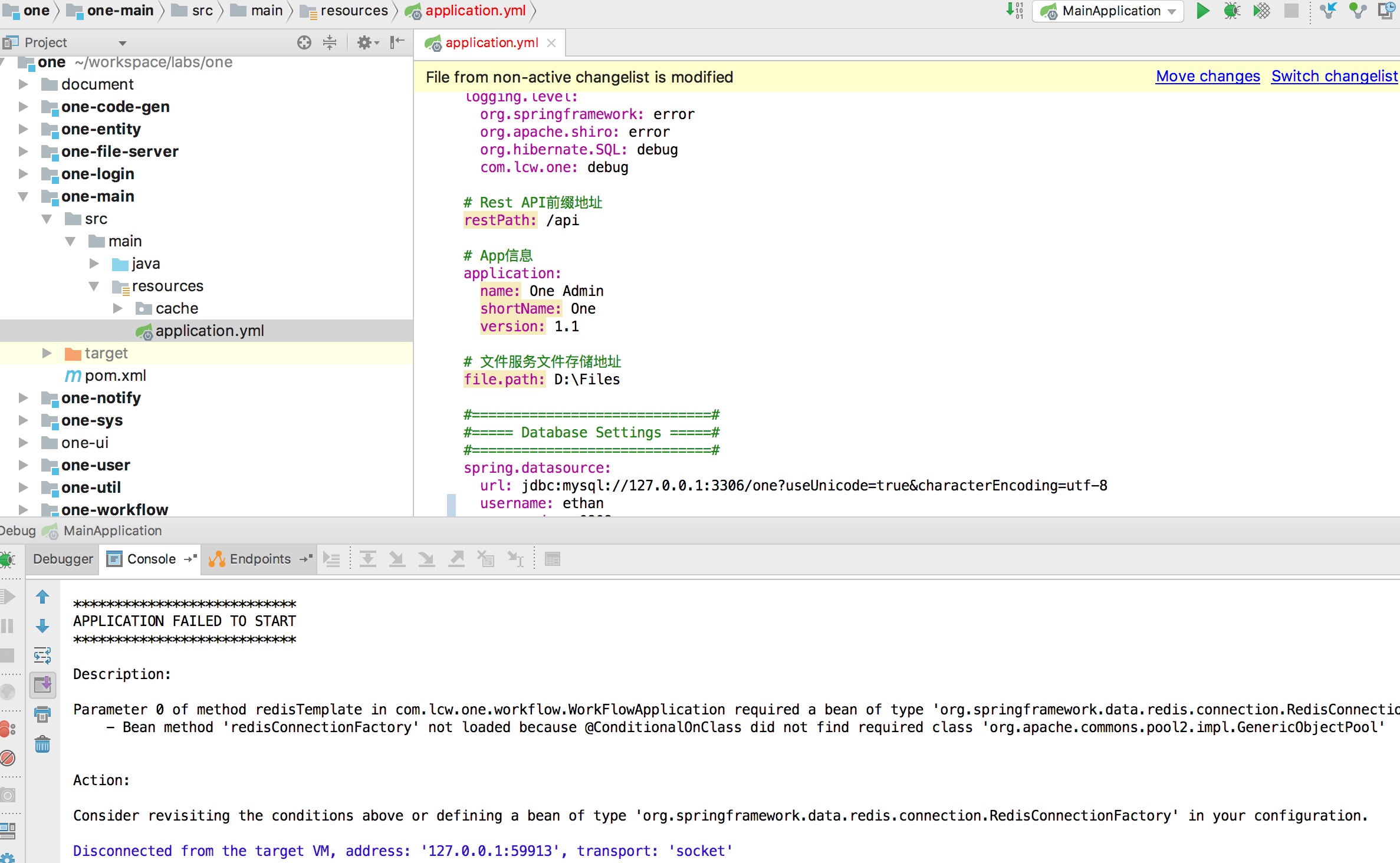The width and height of the screenshot is (1400, 863).
Task: Open the Evaluate Expression calculator icon
Action: click(x=553, y=559)
